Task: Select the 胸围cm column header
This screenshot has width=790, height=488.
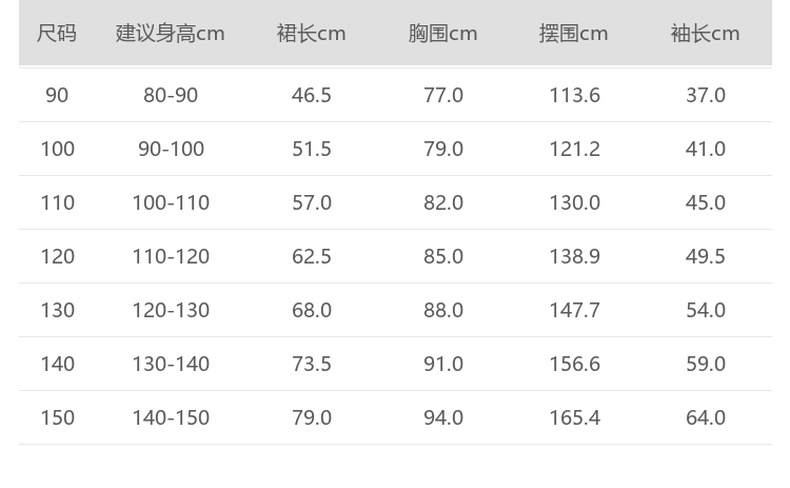Action: pyautogui.click(x=443, y=34)
